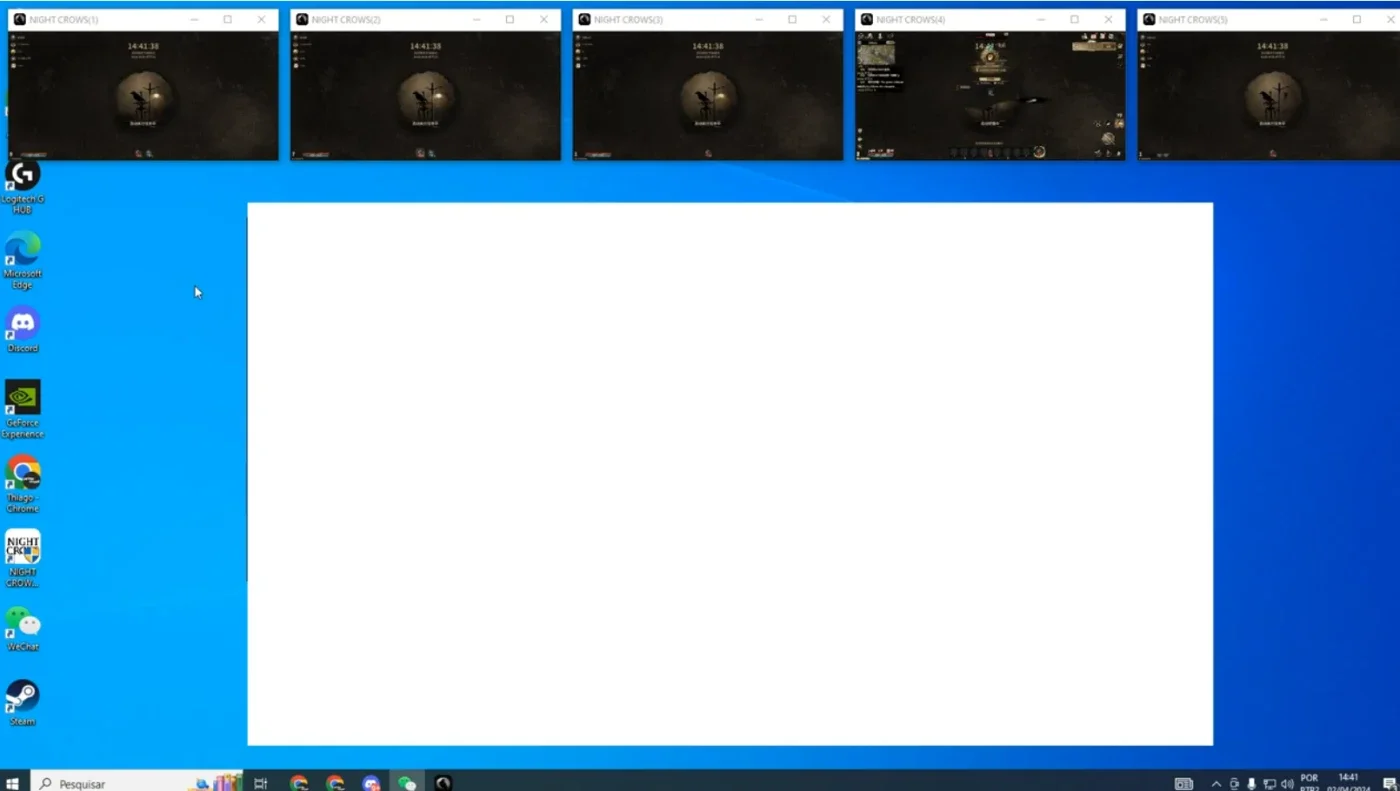1400x791 pixels.
Task: Open Logitech G HUB desktop shortcut
Action: point(22,186)
